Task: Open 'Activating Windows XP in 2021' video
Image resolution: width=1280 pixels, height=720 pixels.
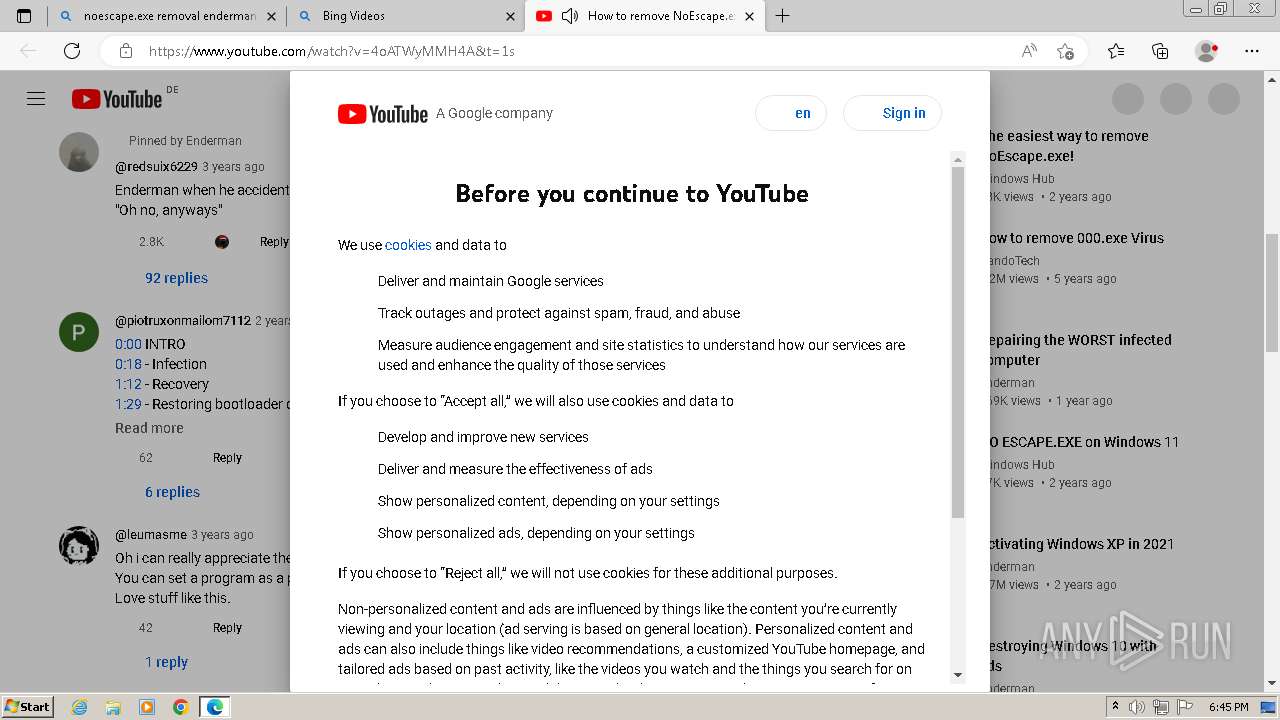Action: (x=1082, y=544)
